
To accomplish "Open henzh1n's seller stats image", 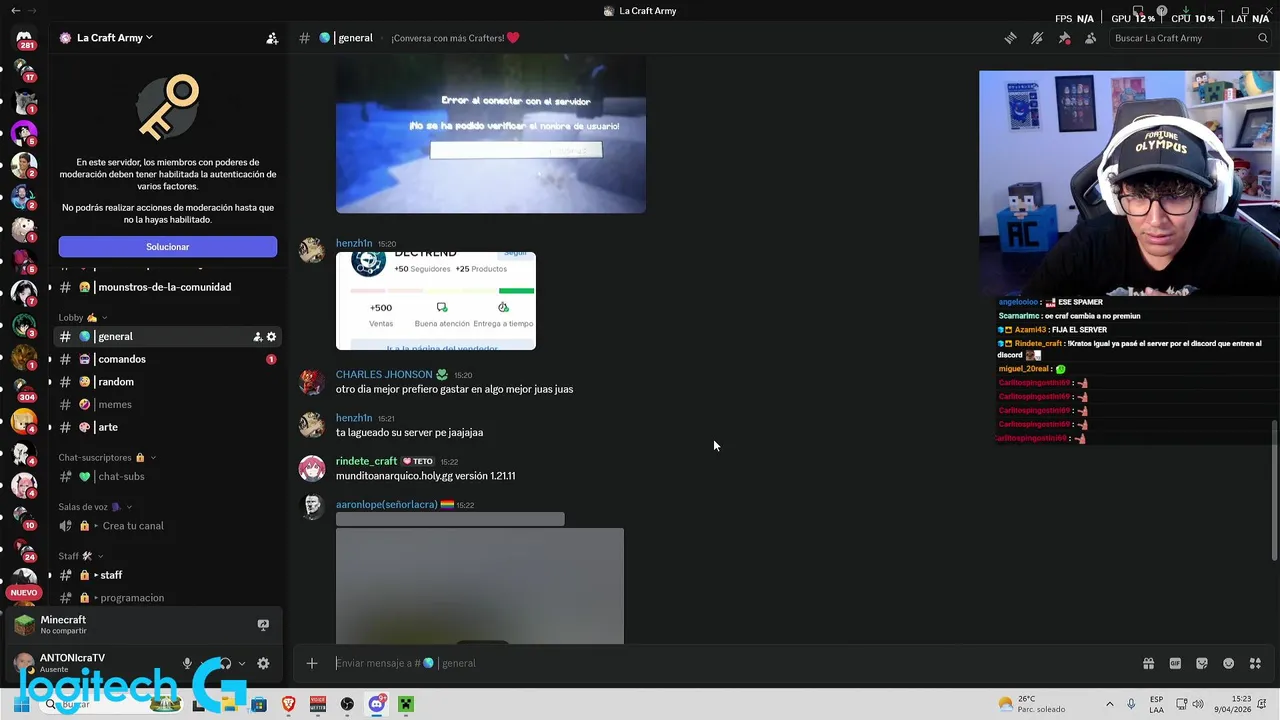I will [436, 301].
